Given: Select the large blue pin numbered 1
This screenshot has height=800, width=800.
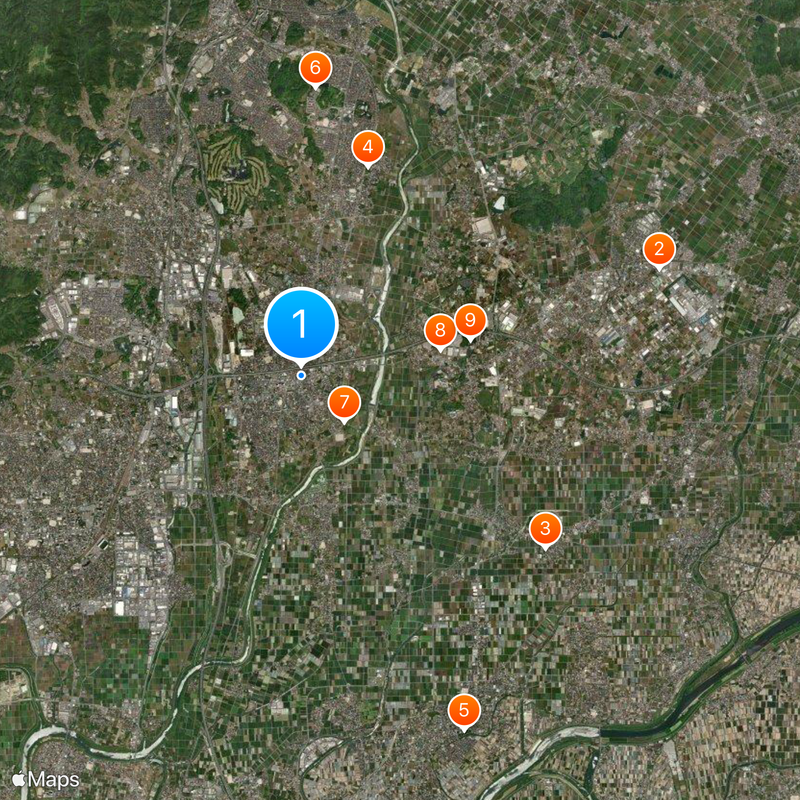Looking at the screenshot, I should tap(301, 324).
